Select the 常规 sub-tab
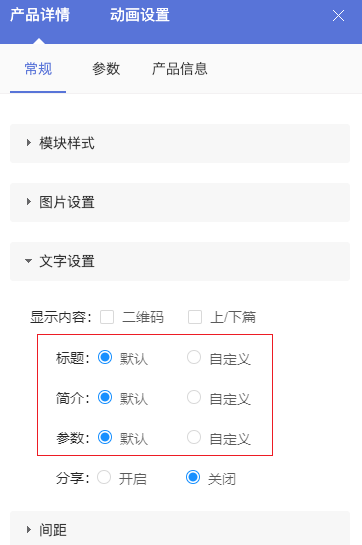Screen dimensions: 362x545 pos(38,69)
